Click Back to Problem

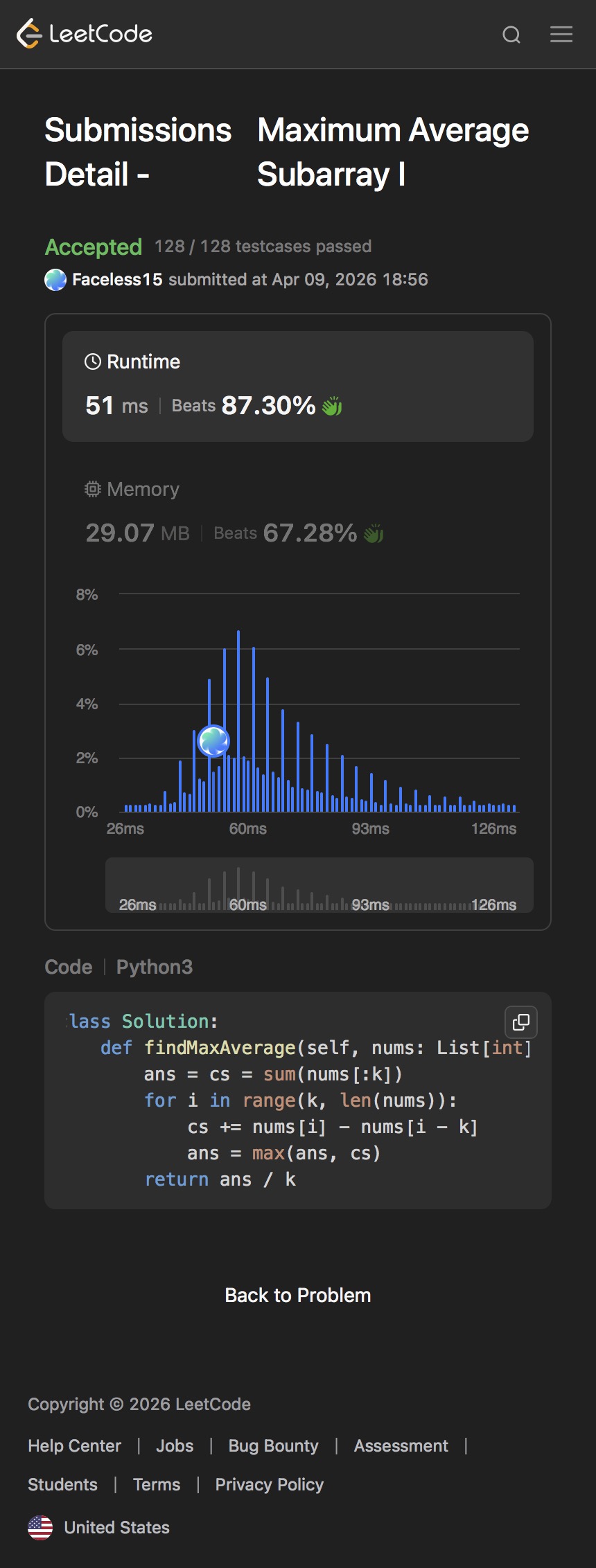coord(298,1295)
